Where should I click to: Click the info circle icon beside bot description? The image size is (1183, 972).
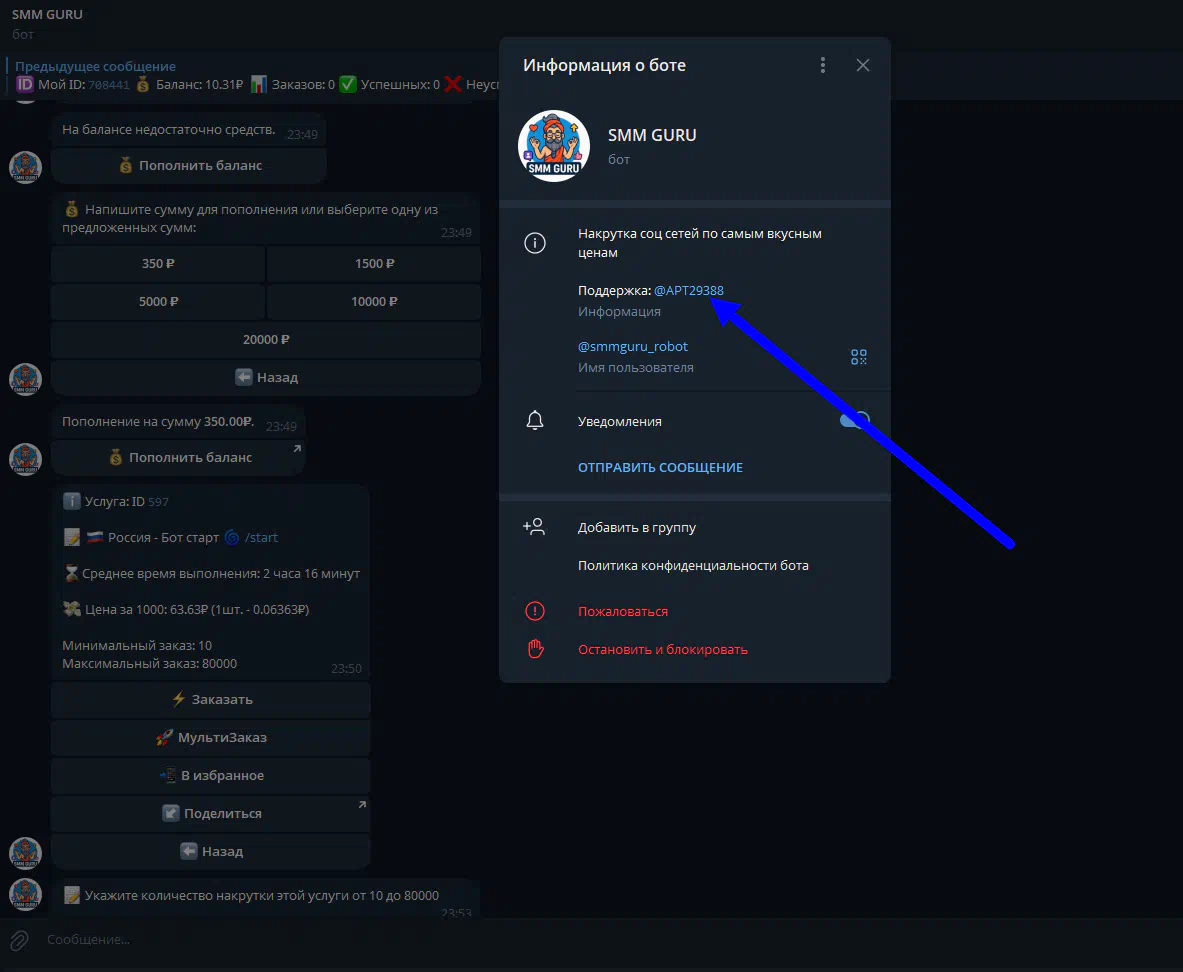pyautogui.click(x=535, y=243)
